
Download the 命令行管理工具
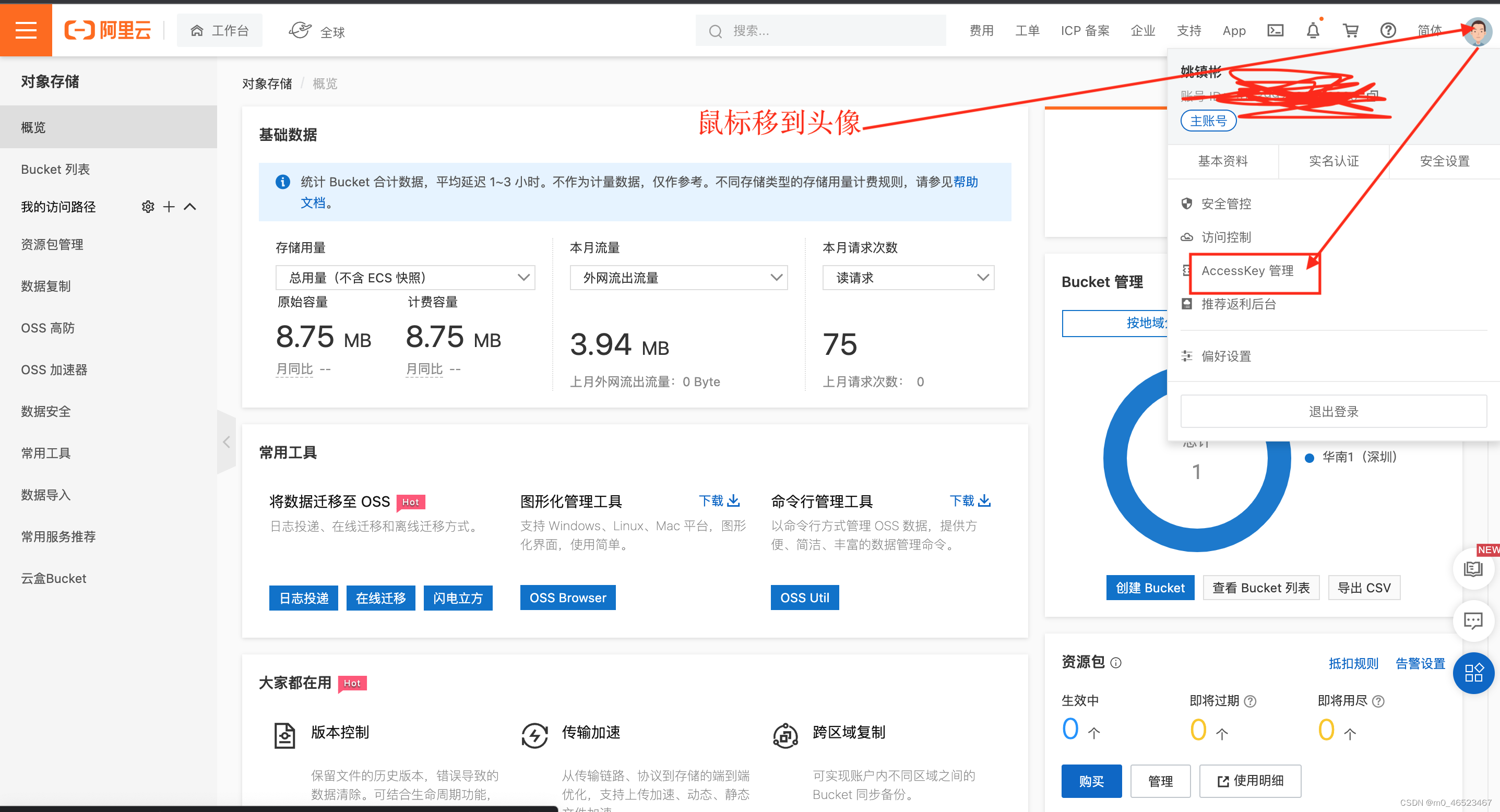coord(970,500)
